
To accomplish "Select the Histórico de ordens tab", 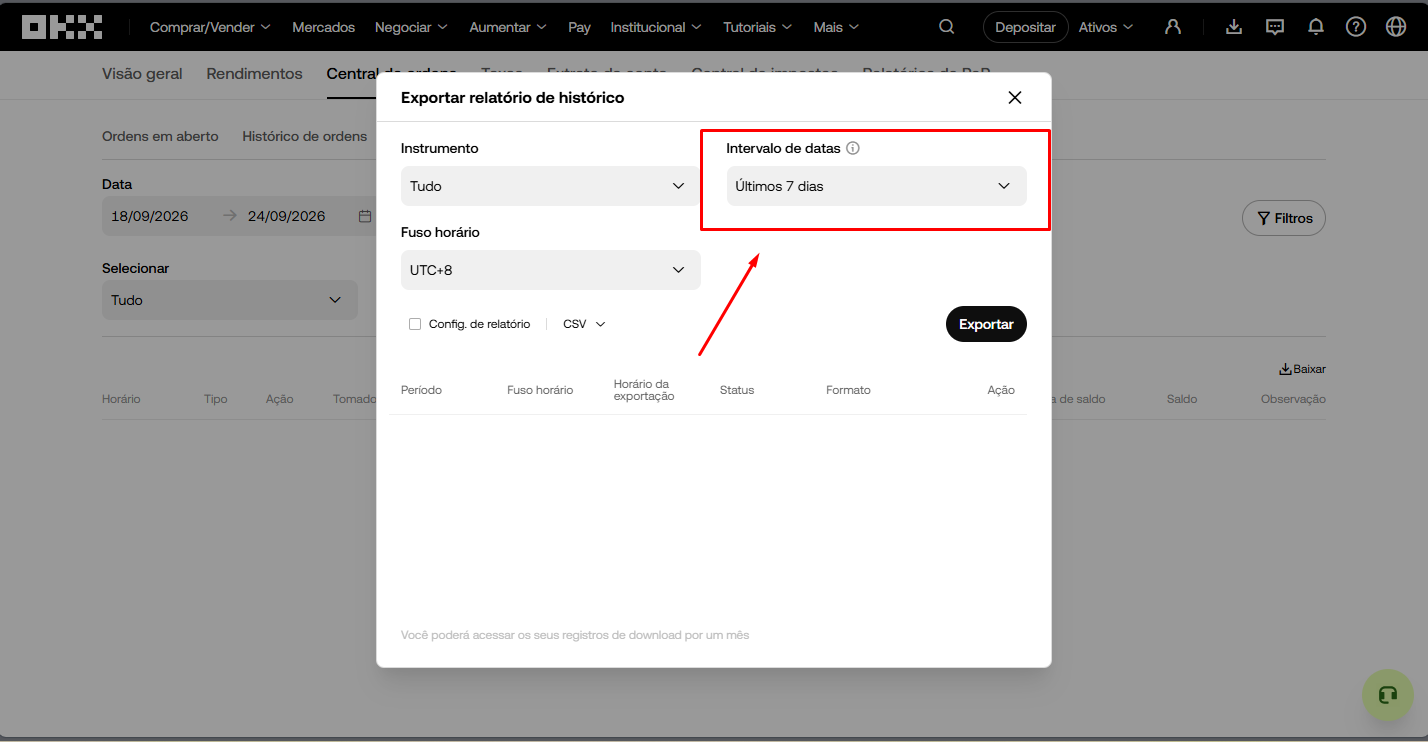I will point(305,136).
